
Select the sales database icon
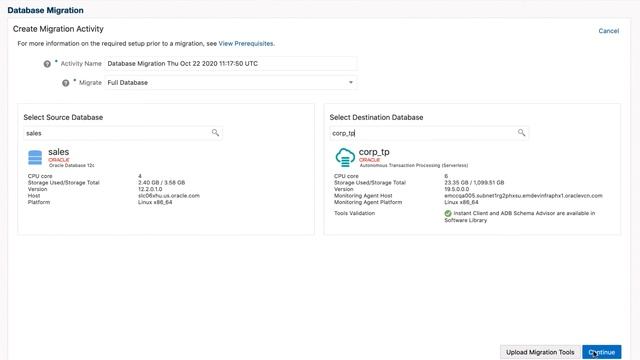[x=35, y=158]
